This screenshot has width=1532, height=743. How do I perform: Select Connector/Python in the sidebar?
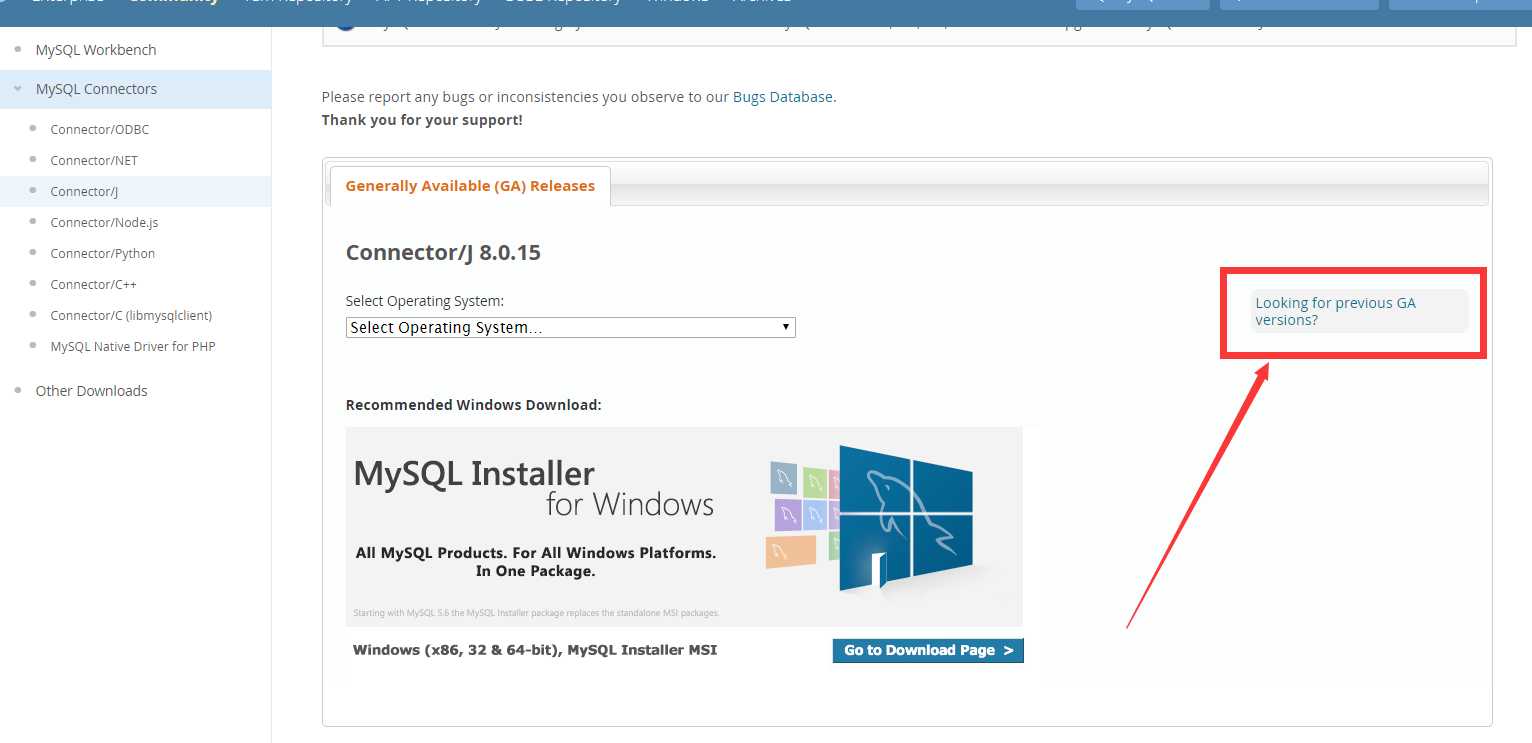click(103, 253)
